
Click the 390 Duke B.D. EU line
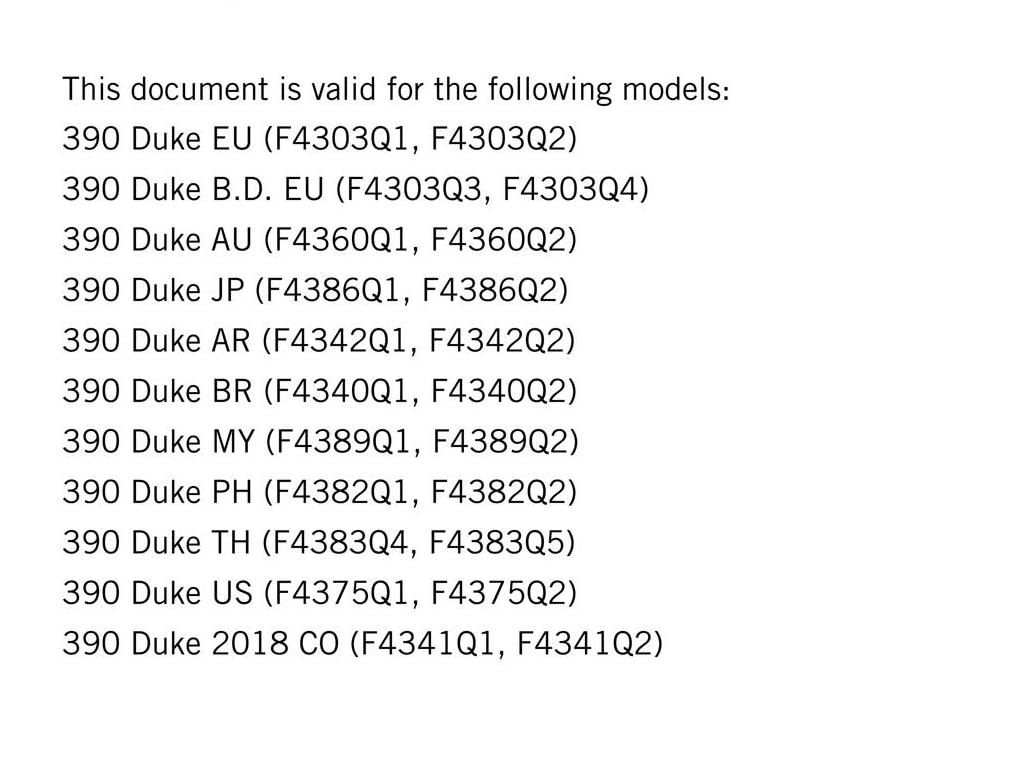pos(356,189)
